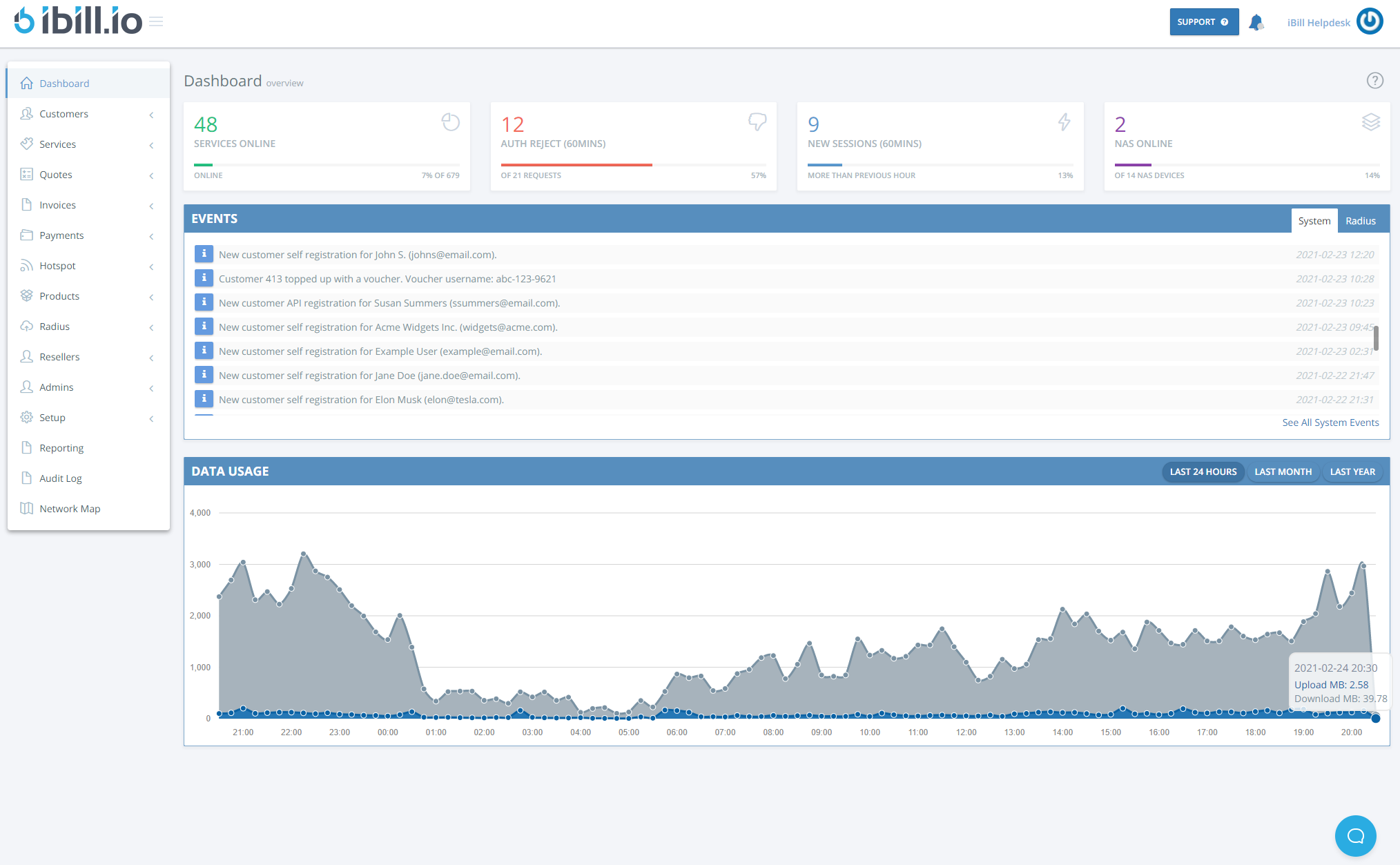Select the Dashboard home icon
The height and width of the screenshot is (865, 1400).
coord(26,83)
